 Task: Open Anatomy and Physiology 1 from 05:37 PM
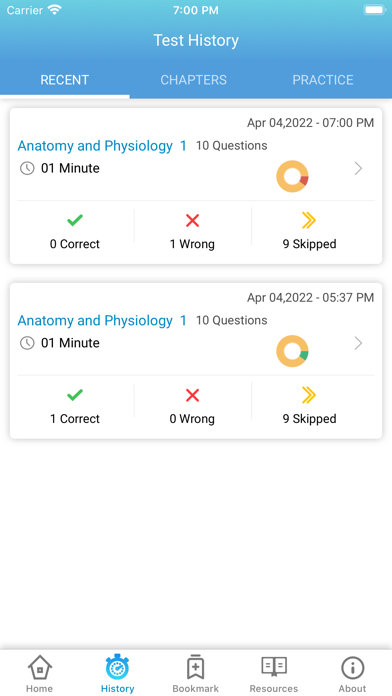(x=102, y=320)
